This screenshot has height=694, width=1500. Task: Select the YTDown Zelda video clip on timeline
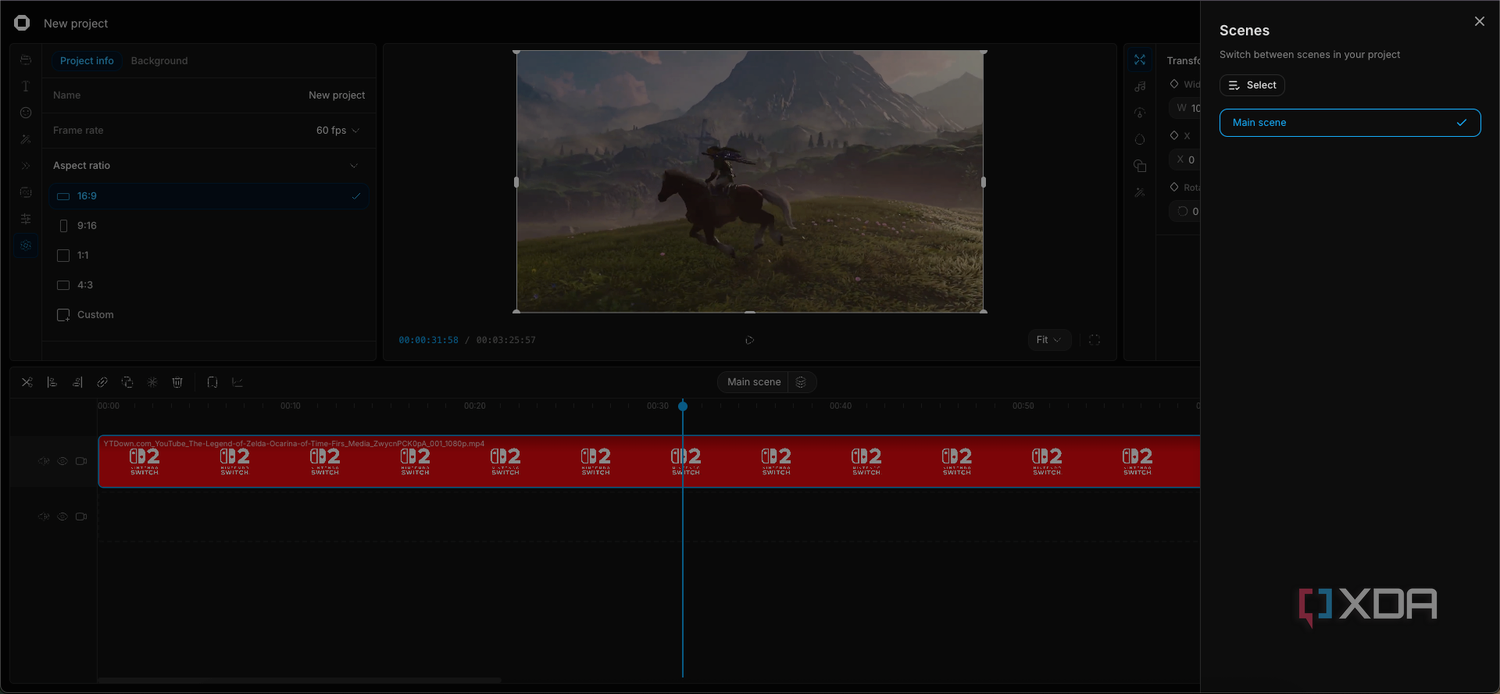pyautogui.click(x=649, y=461)
